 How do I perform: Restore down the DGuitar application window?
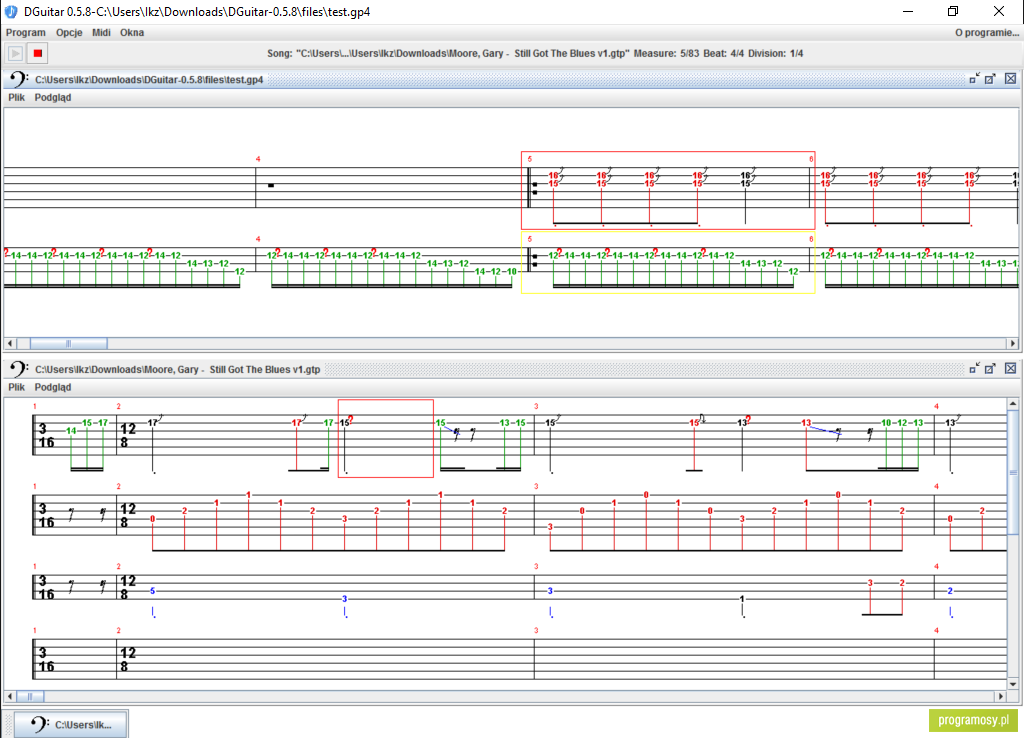[953, 12]
